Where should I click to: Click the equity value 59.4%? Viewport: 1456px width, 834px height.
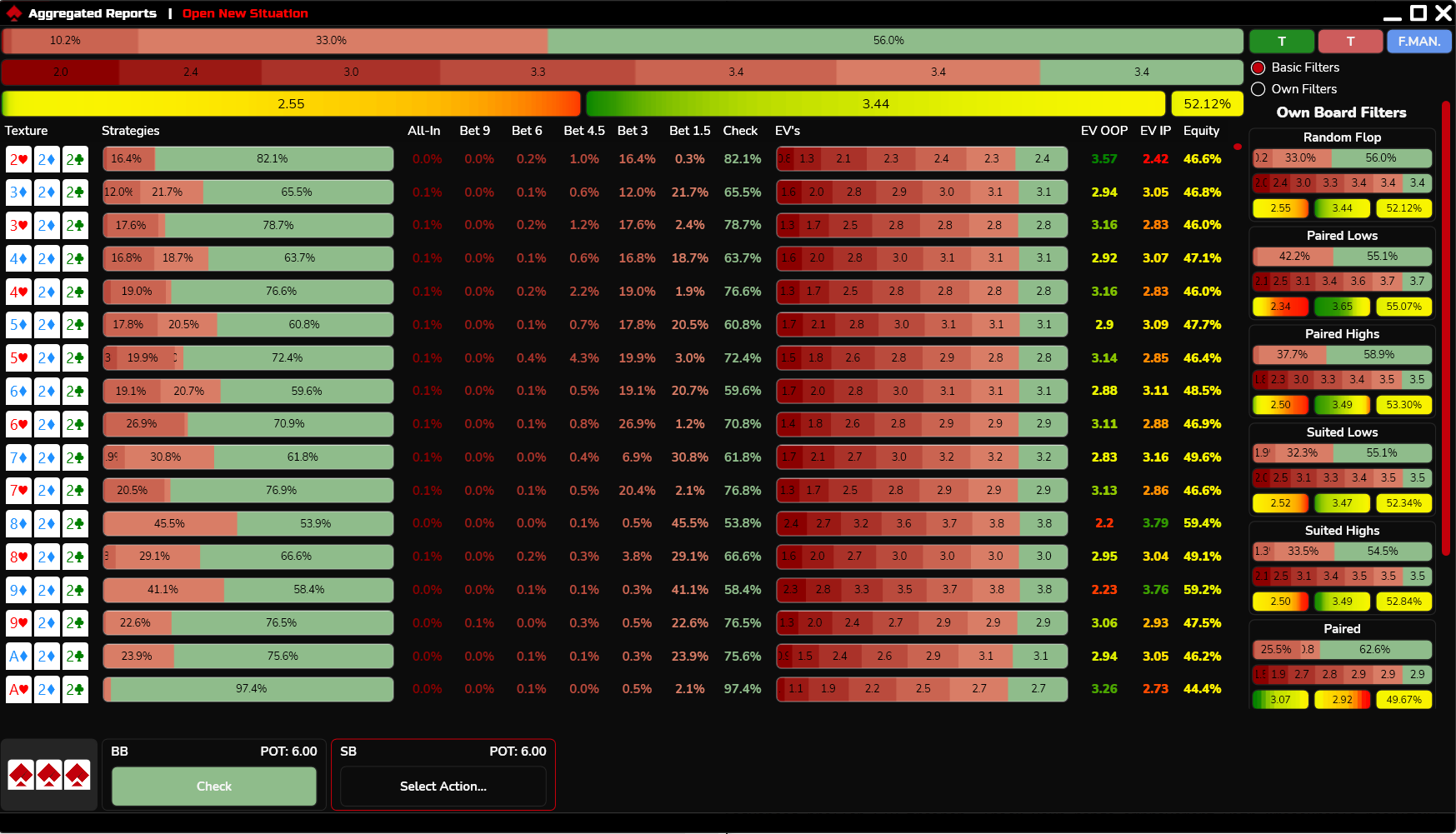(x=1202, y=523)
